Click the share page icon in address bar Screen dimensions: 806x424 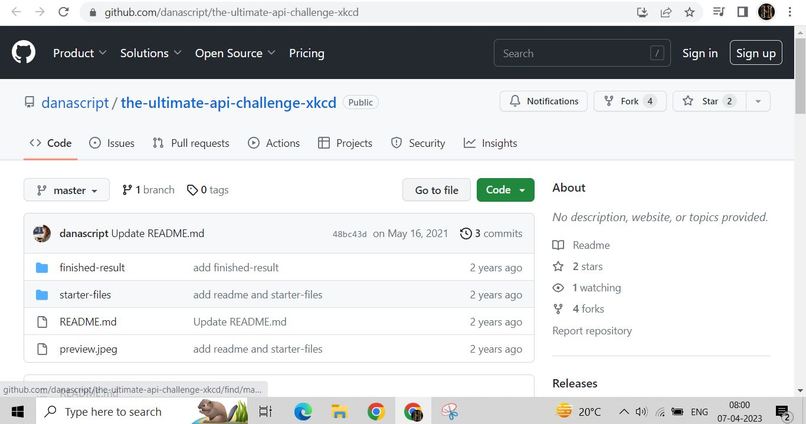pyautogui.click(x=666, y=12)
